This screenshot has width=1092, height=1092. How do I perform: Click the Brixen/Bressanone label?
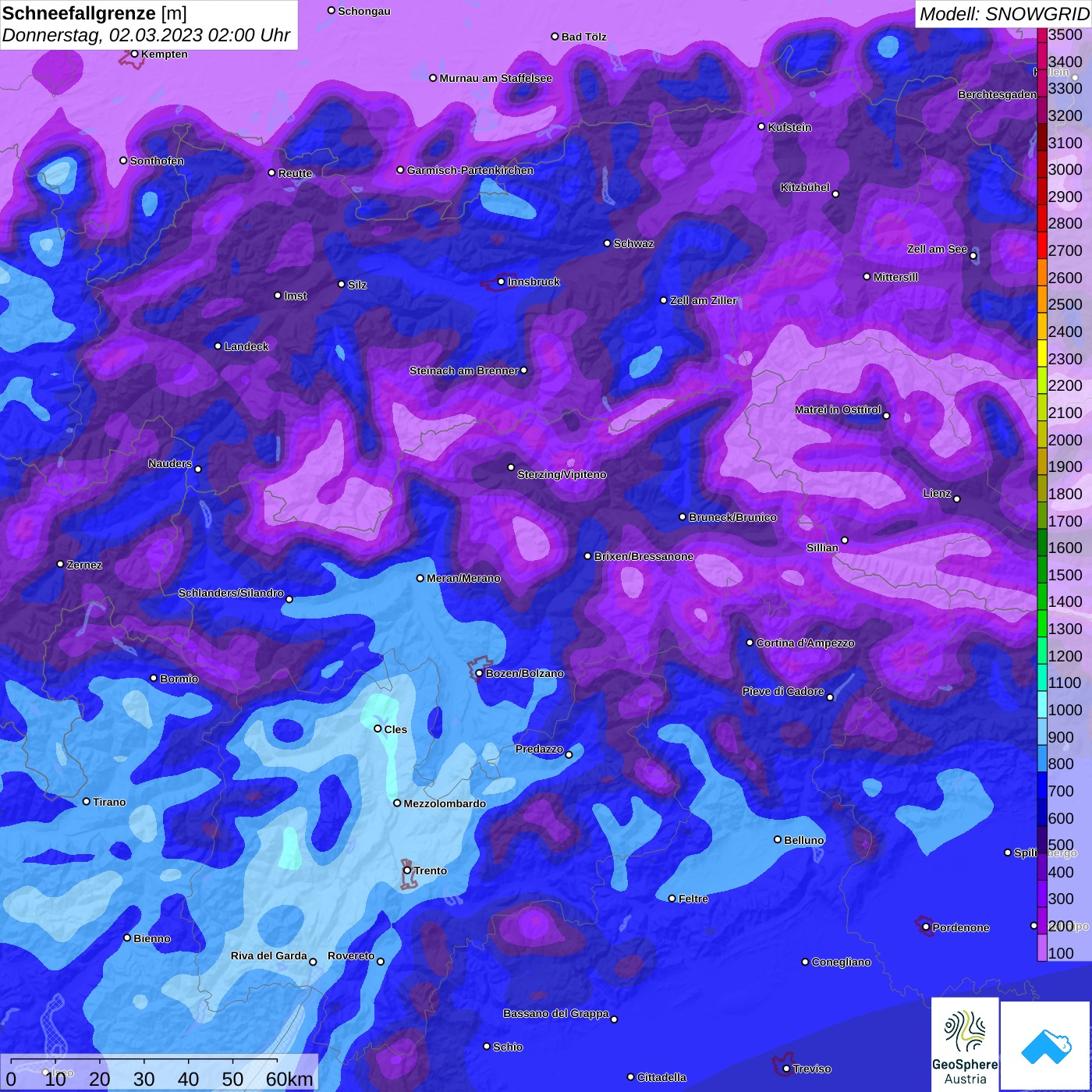[644, 556]
